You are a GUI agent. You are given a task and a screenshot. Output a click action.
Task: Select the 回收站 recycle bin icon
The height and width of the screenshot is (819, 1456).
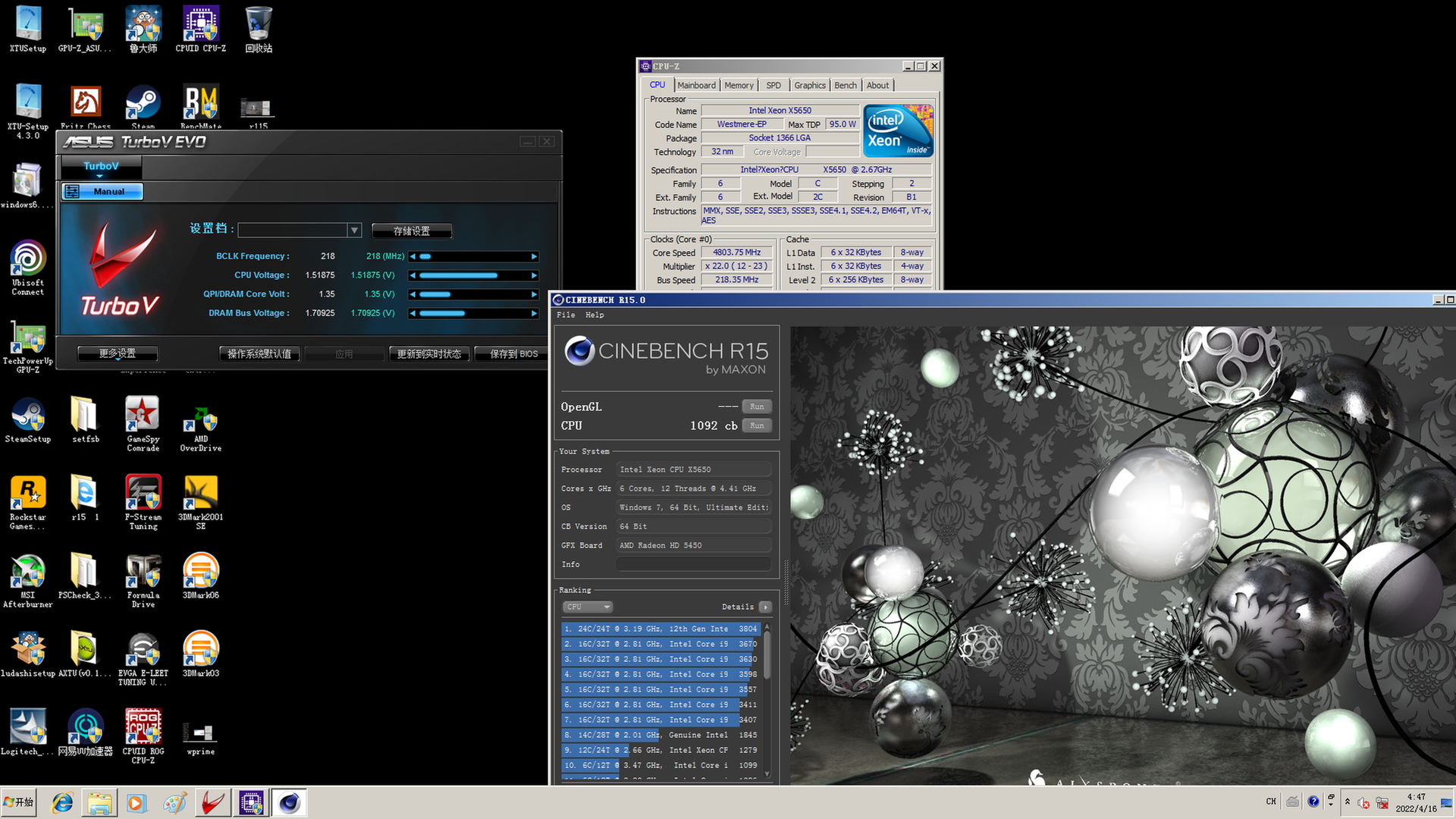[259, 29]
